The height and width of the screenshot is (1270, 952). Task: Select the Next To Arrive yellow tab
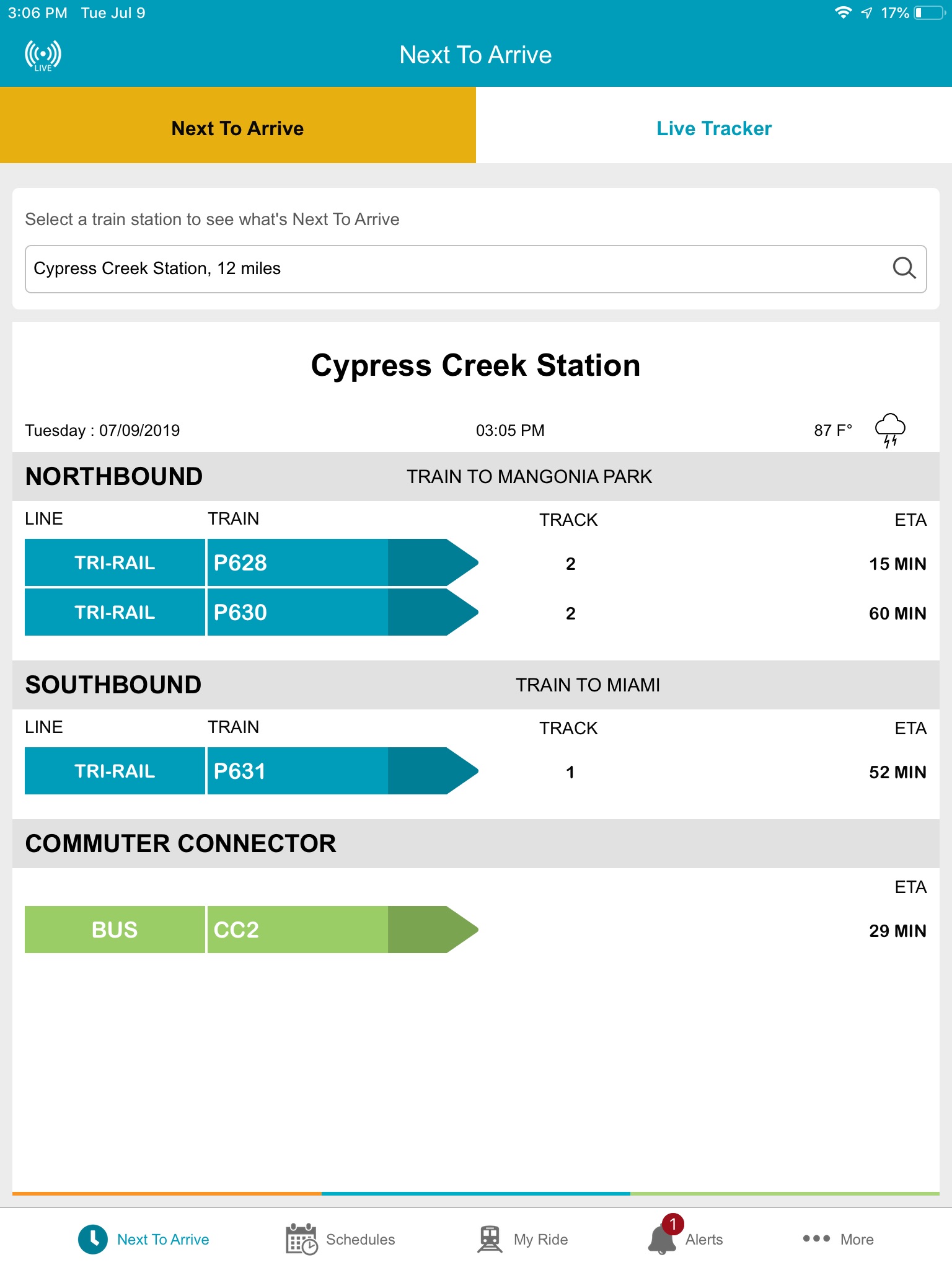coord(238,125)
